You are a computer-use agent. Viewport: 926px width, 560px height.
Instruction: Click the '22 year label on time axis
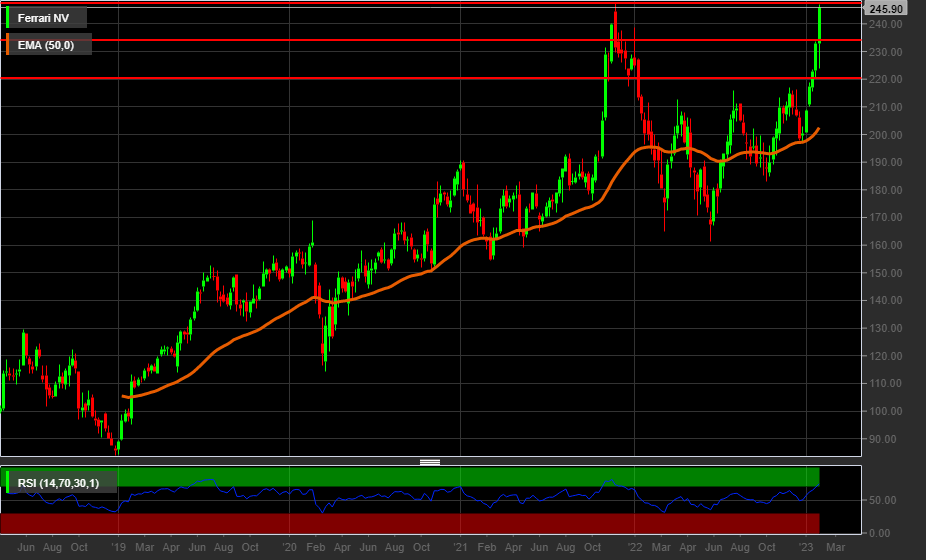click(x=634, y=547)
